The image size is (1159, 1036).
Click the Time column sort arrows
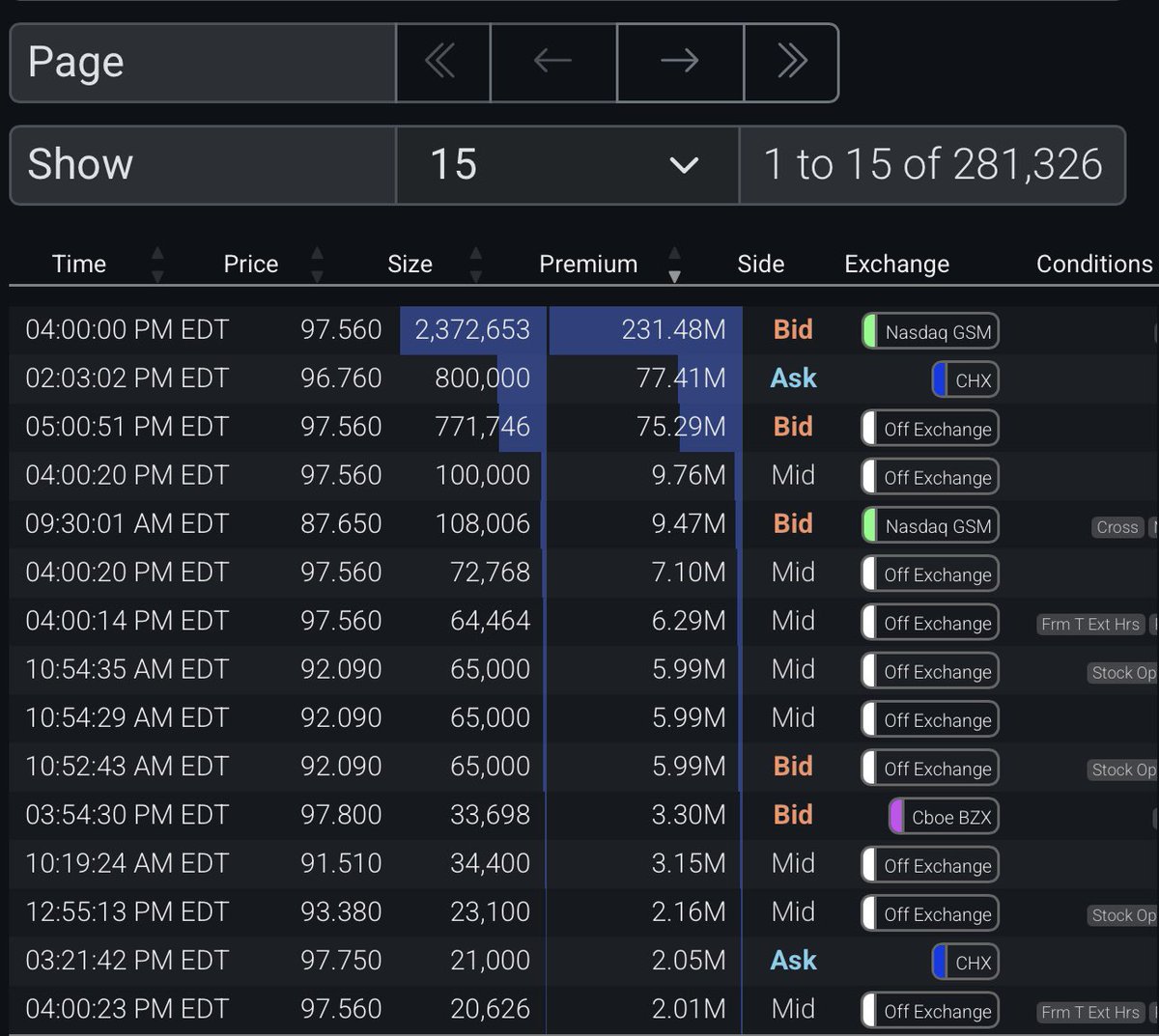(x=157, y=265)
